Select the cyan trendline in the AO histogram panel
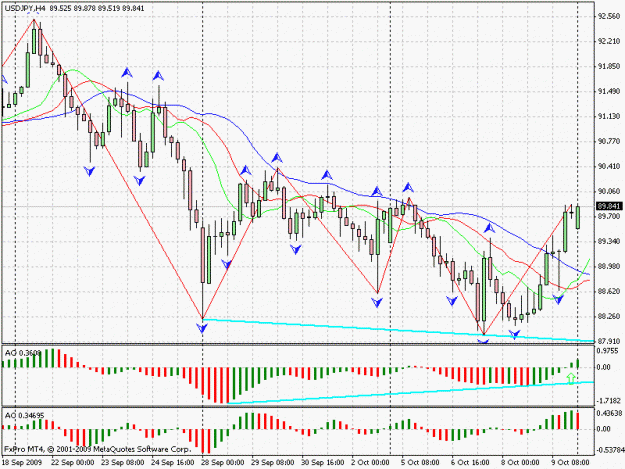Viewport: 625px width, 469px height. (411, 392)
